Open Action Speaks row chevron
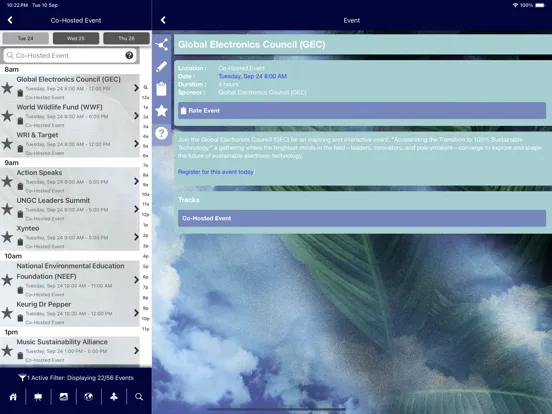 136,181
